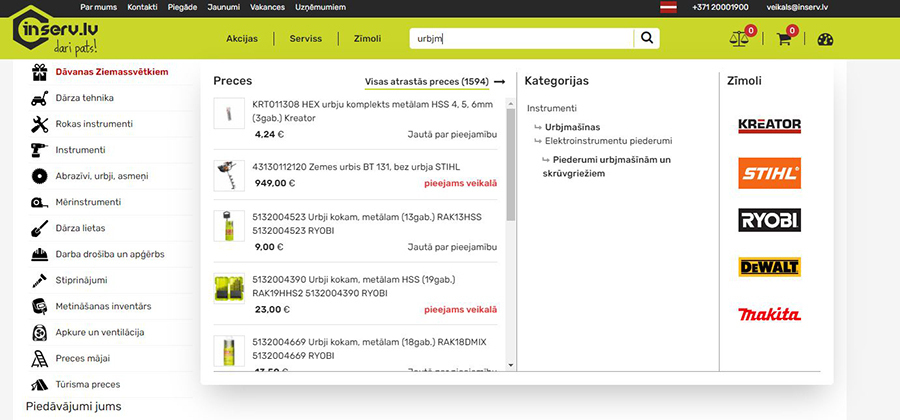This screenshot has height=420, width=900.
Task: Open the shopping cart icon
Action: point(784,39)
